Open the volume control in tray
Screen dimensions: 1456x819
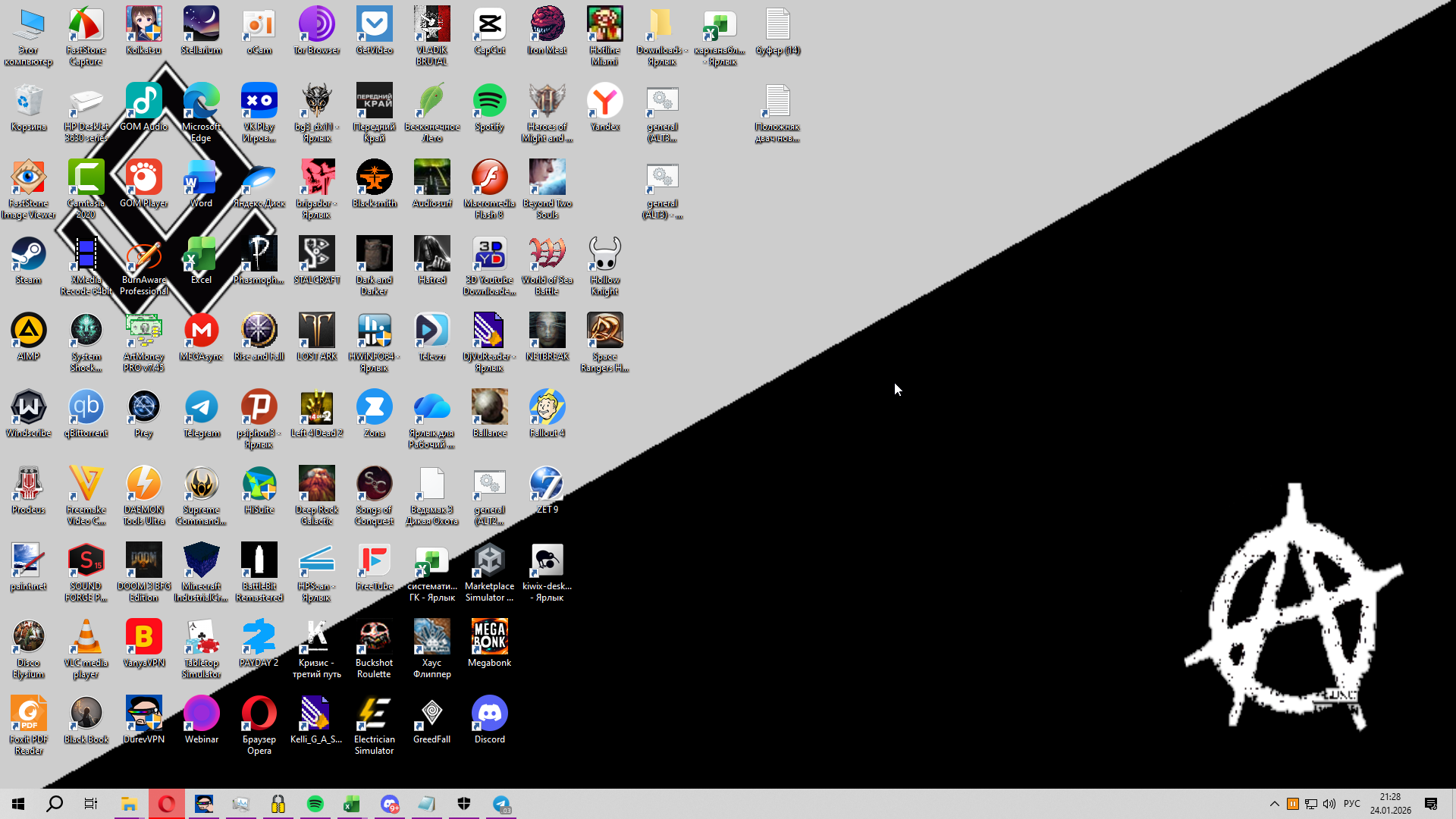click(1329, 804)
